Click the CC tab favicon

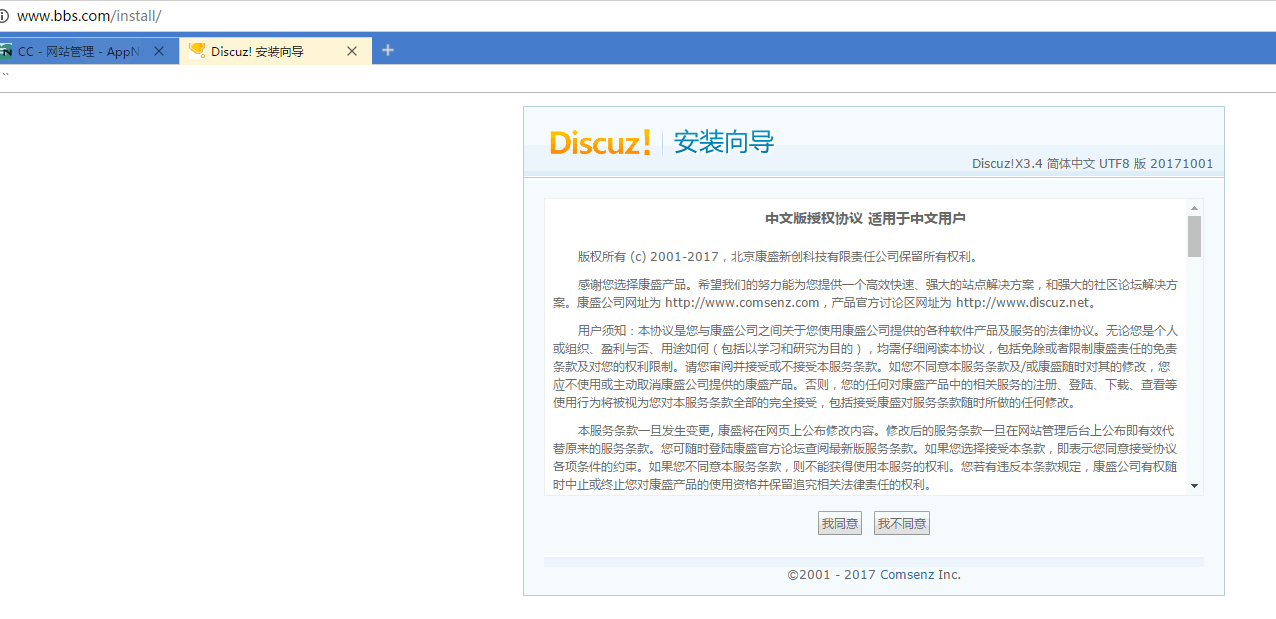[x=6, y=51]
